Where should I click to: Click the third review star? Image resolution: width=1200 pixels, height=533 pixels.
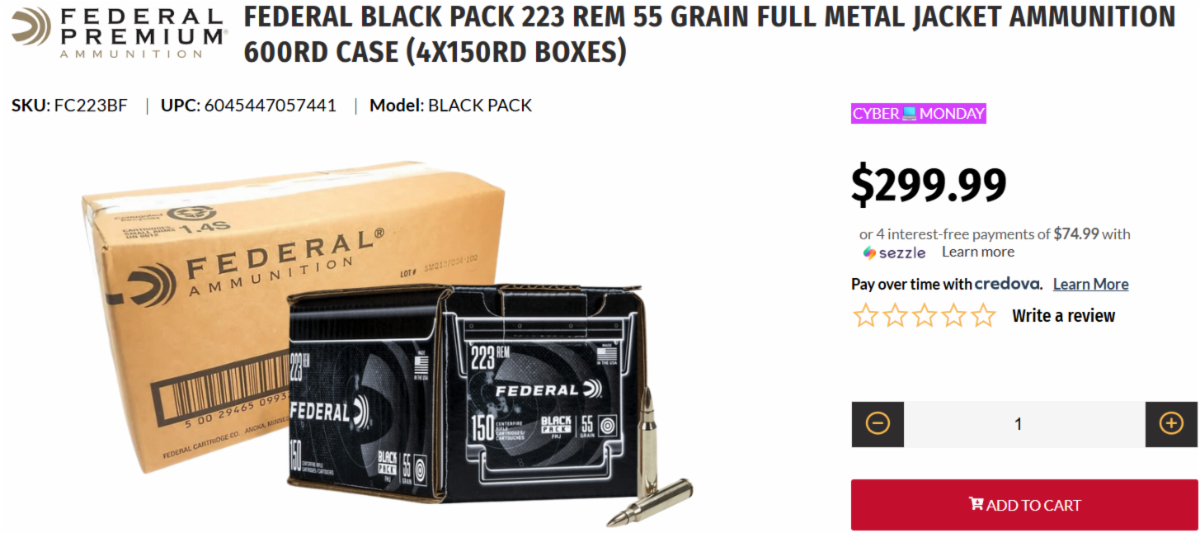pos(925,316)
